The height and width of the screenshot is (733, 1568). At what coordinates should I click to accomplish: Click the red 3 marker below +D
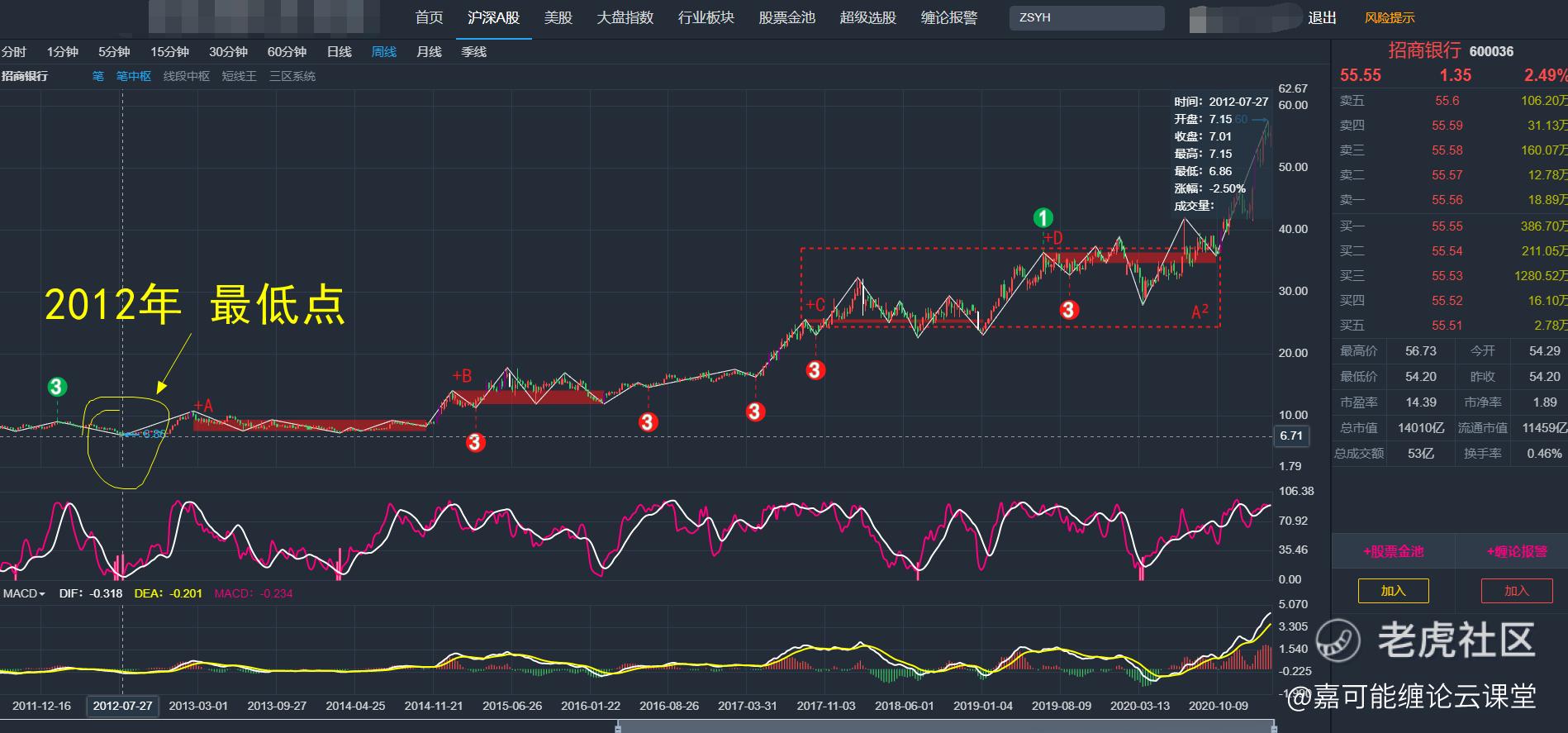point(1069,309)
